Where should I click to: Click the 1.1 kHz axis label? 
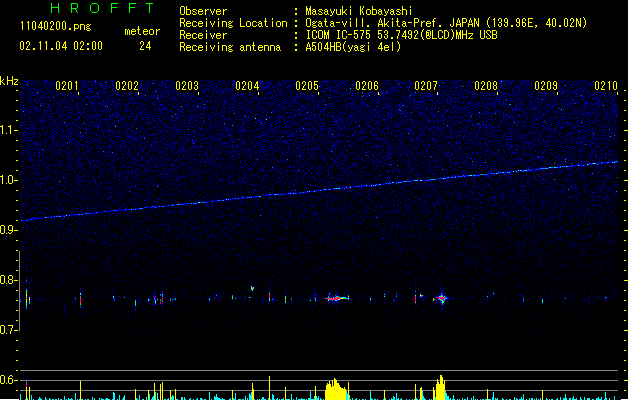[x=9, y=130]
